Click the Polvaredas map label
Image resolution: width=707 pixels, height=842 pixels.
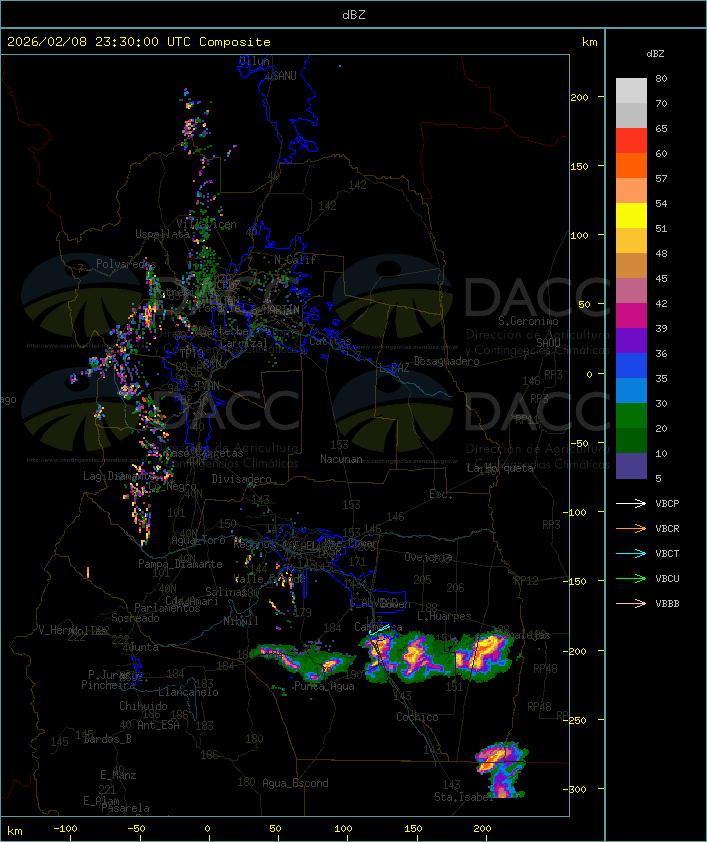pyautogui.click(x=126, y=264)
